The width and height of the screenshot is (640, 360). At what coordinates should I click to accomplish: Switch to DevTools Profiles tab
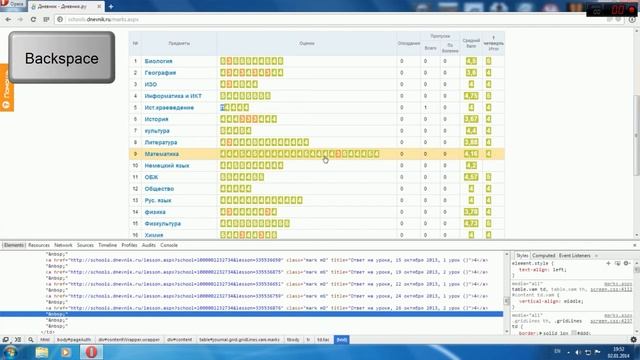coord(129,245)
